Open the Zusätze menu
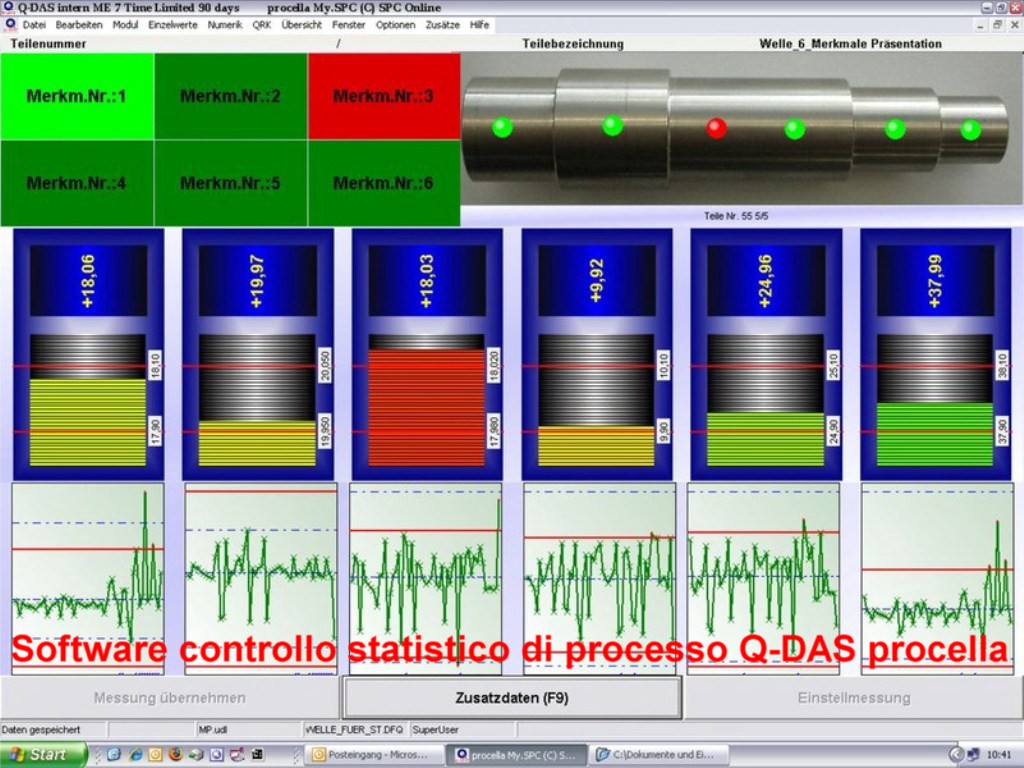The height and width of the screenshot is (768, 1024). tap(442, 25)
